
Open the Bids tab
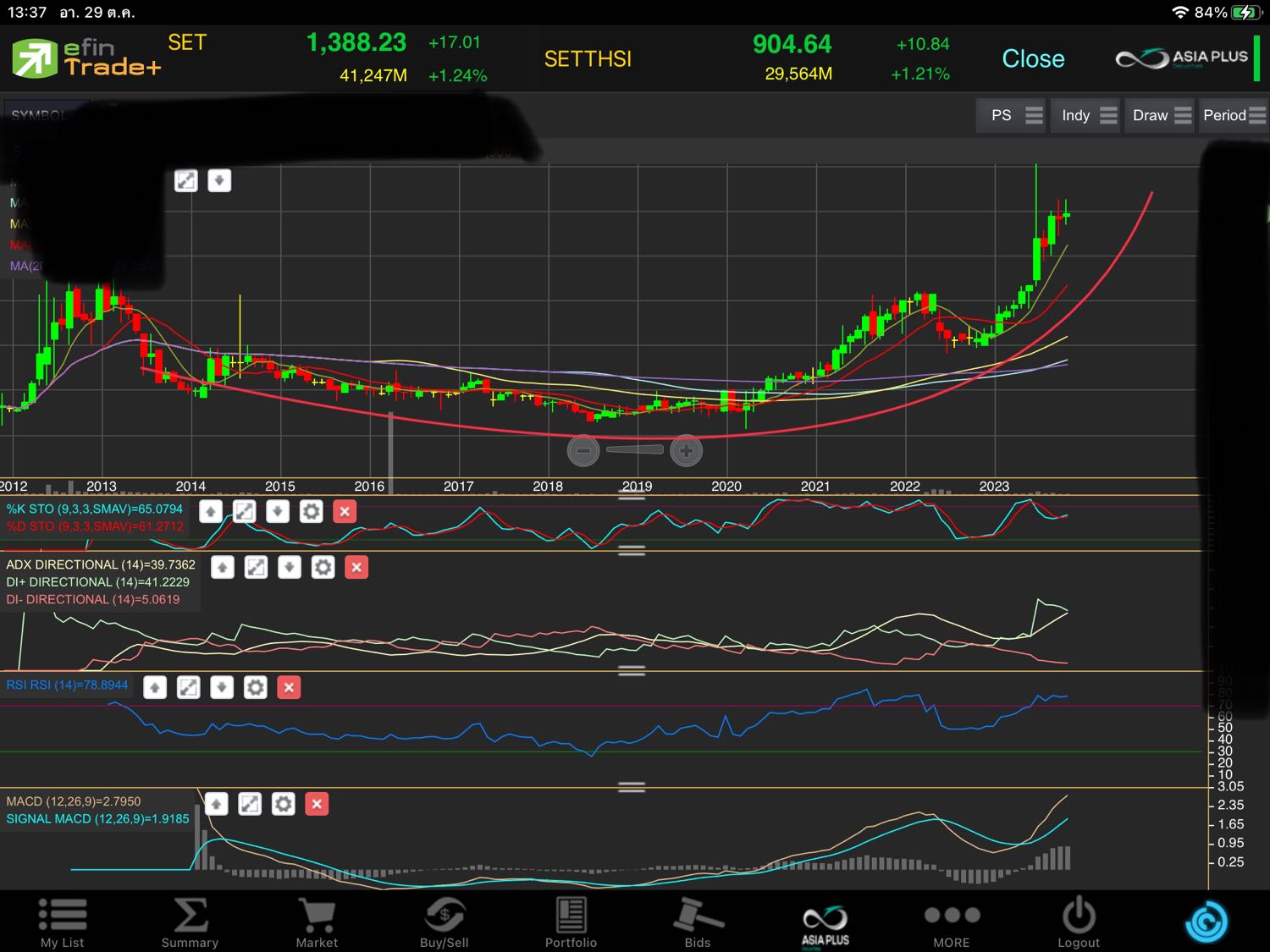[x=698, y=923]
